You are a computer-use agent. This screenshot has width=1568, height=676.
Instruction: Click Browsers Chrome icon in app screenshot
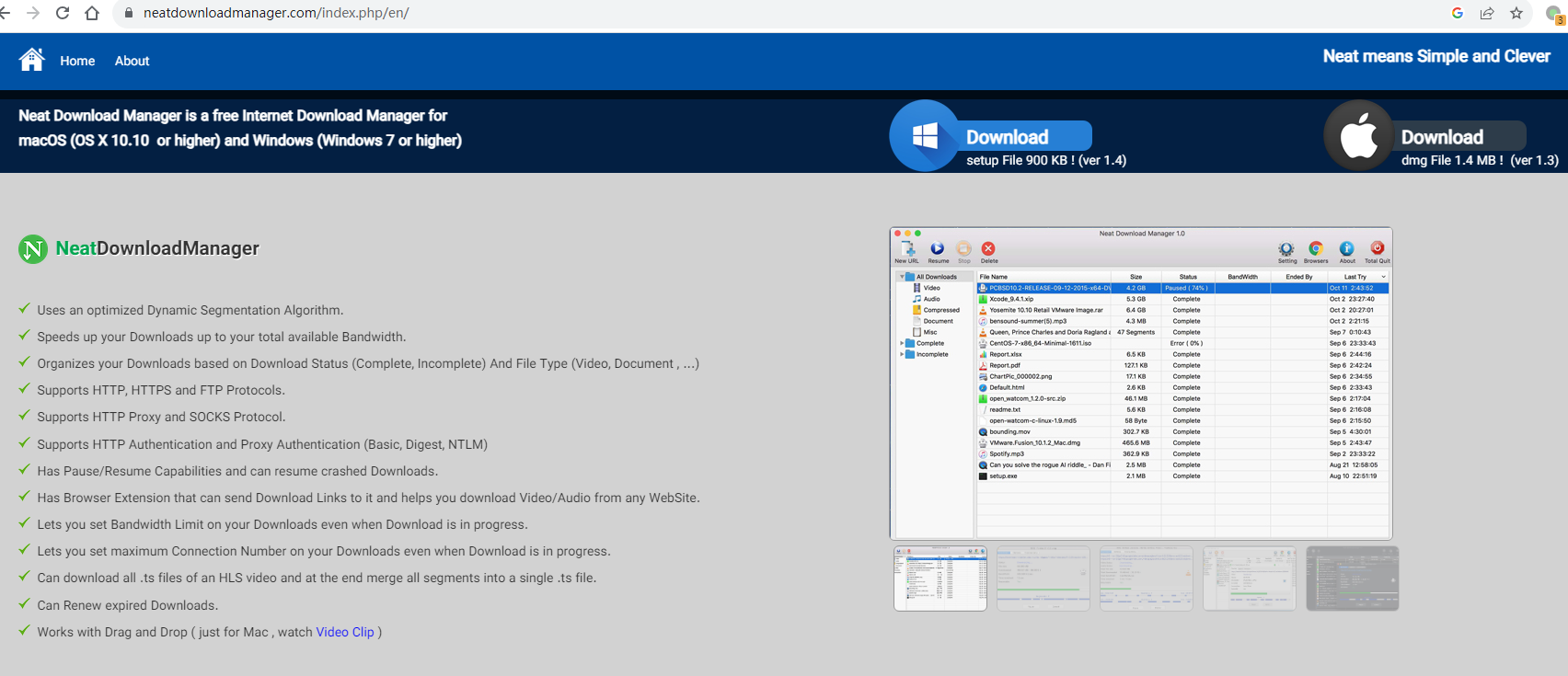point(1316,250)
